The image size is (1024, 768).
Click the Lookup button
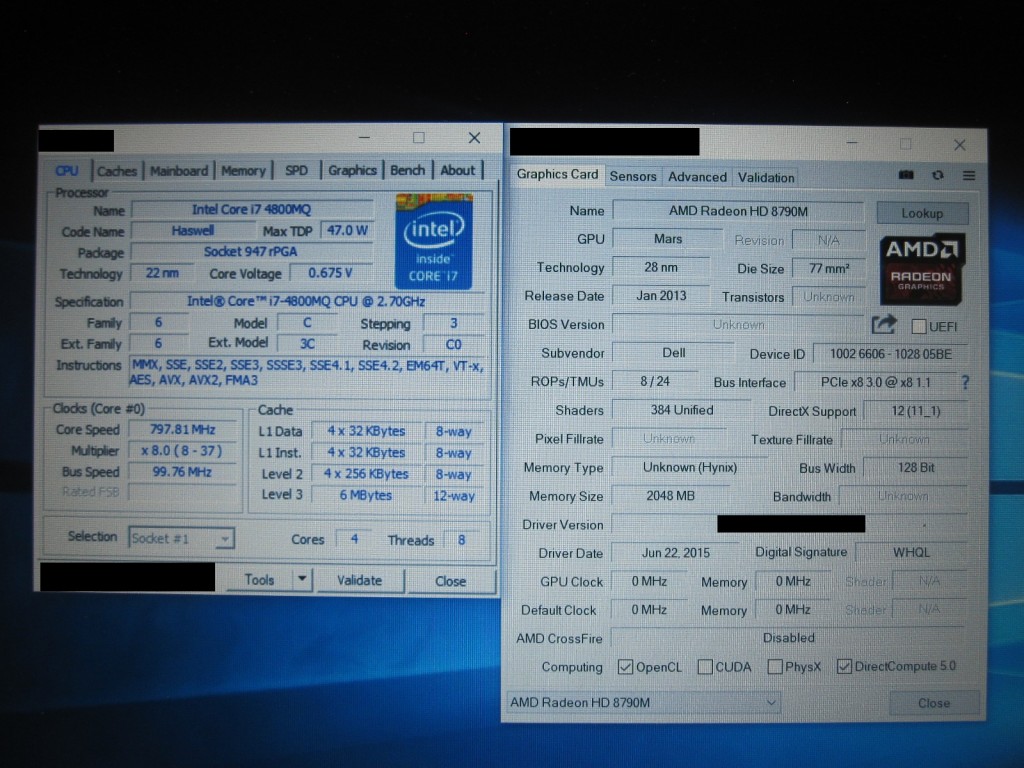point(922,213)
